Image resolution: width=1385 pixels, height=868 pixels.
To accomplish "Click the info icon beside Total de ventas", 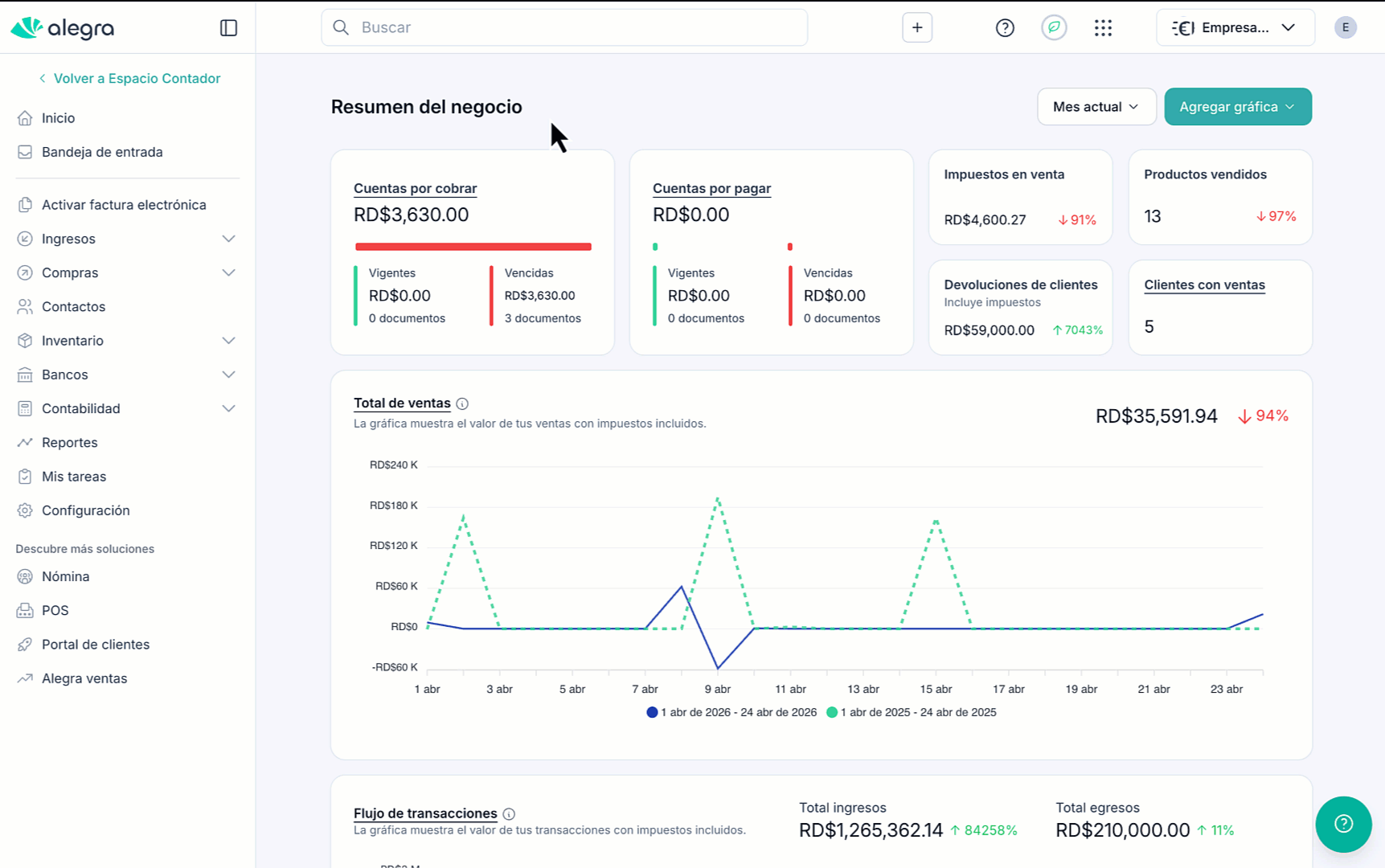I will (462, 404).
